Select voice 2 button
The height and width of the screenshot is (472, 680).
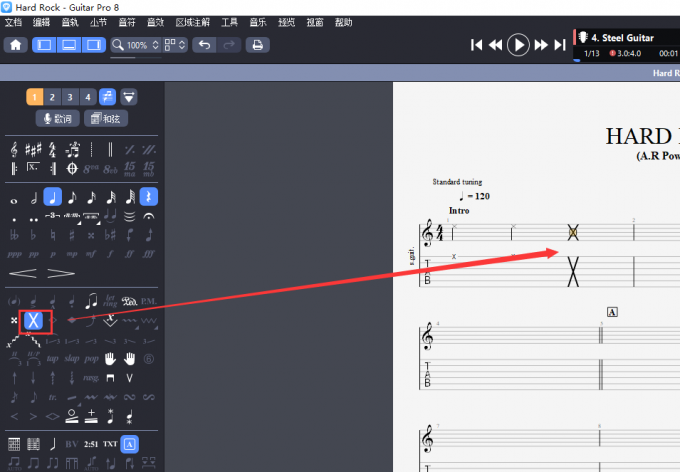(52, 97)
